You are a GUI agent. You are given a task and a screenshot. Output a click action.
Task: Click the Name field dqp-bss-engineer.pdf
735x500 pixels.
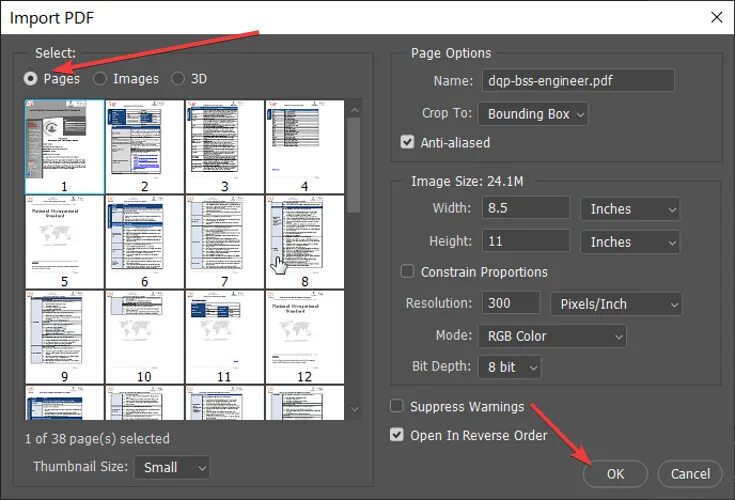coord(578,81)
